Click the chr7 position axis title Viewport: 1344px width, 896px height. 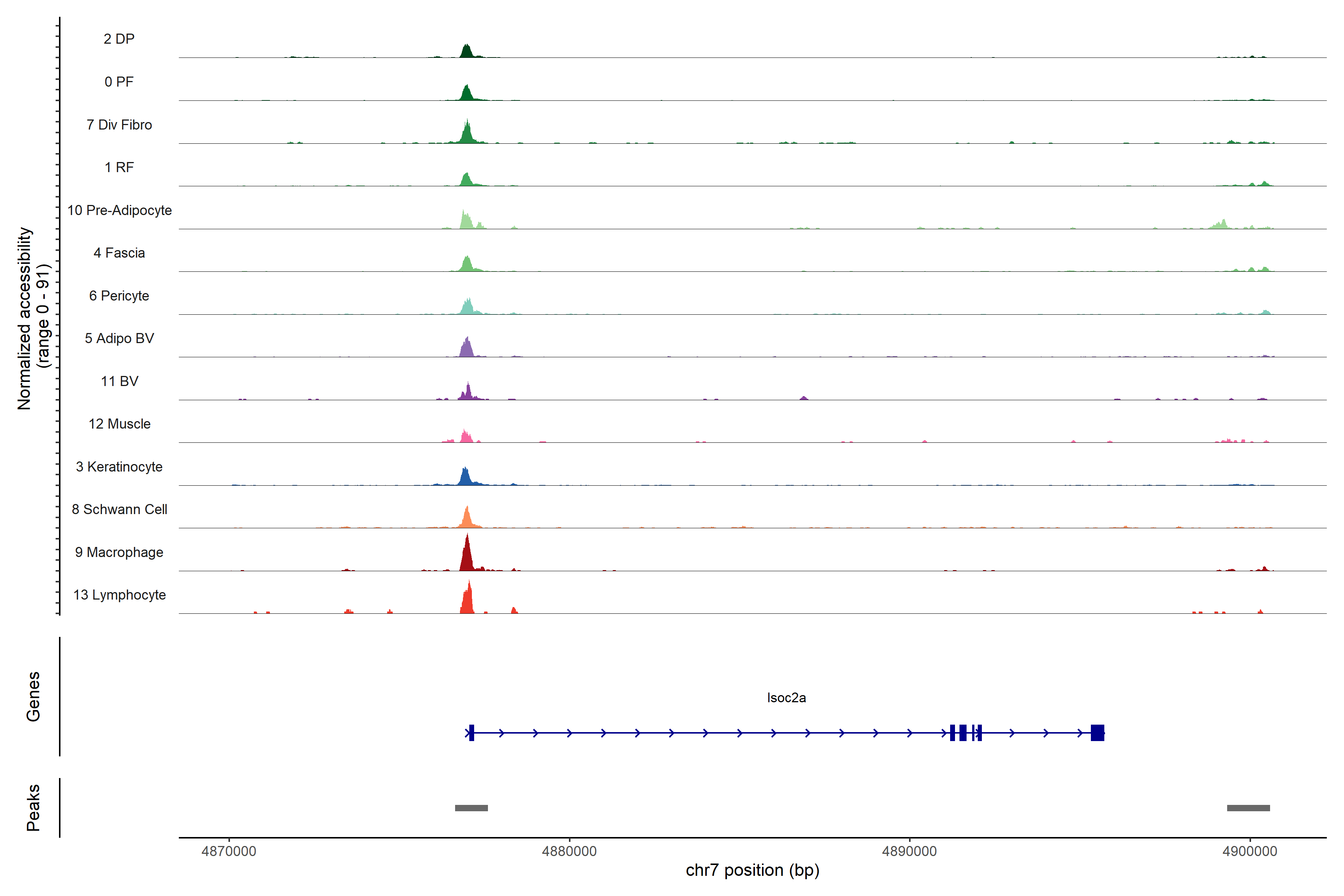point(752,870)
